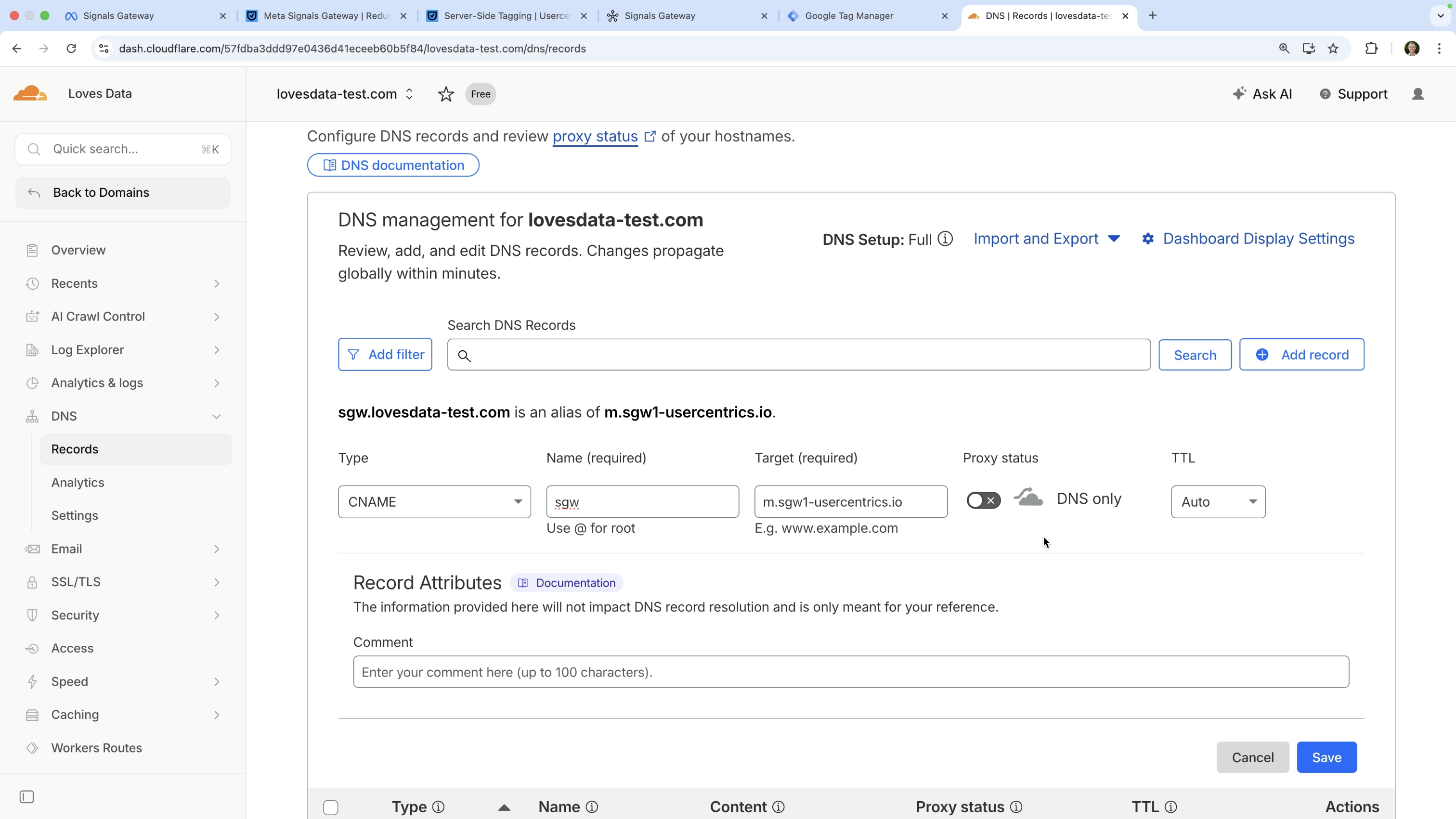
Task: Switch to the Server-Side Tagging Usercentrics tab
Action: coord(507,15)
